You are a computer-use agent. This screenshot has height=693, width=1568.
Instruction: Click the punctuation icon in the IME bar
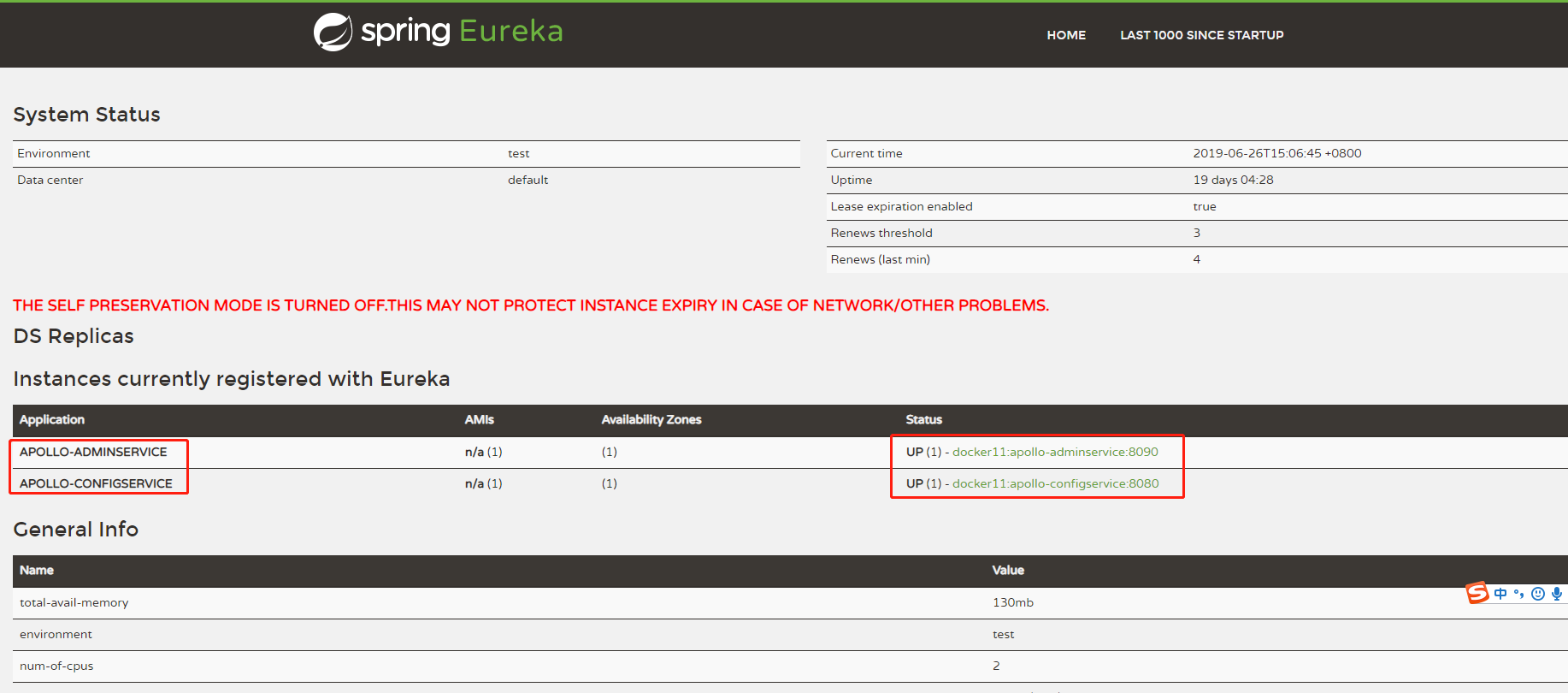click(x=1519, y=594)
